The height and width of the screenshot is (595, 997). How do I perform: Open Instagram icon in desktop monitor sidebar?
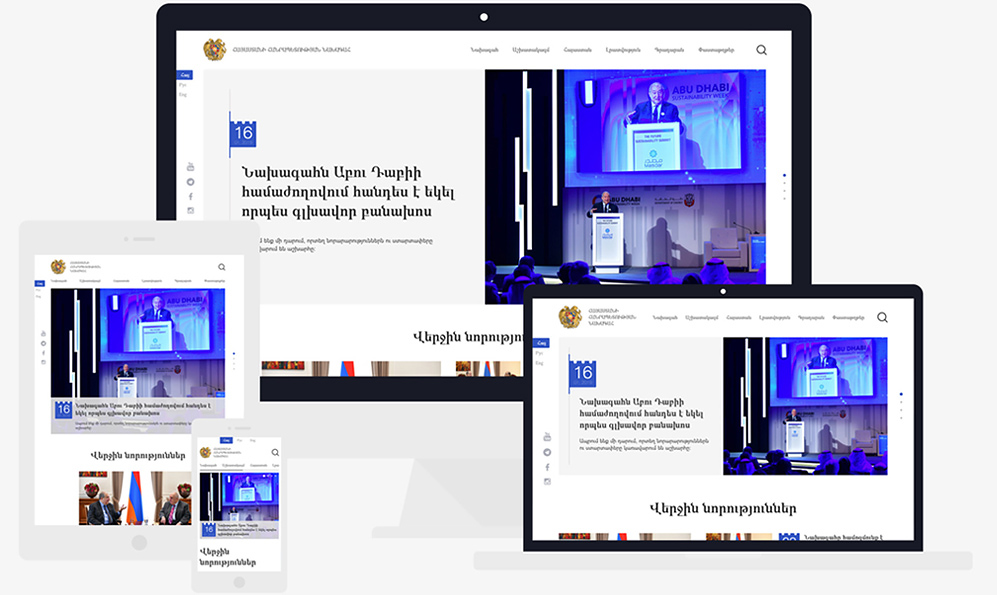(190, 210)
